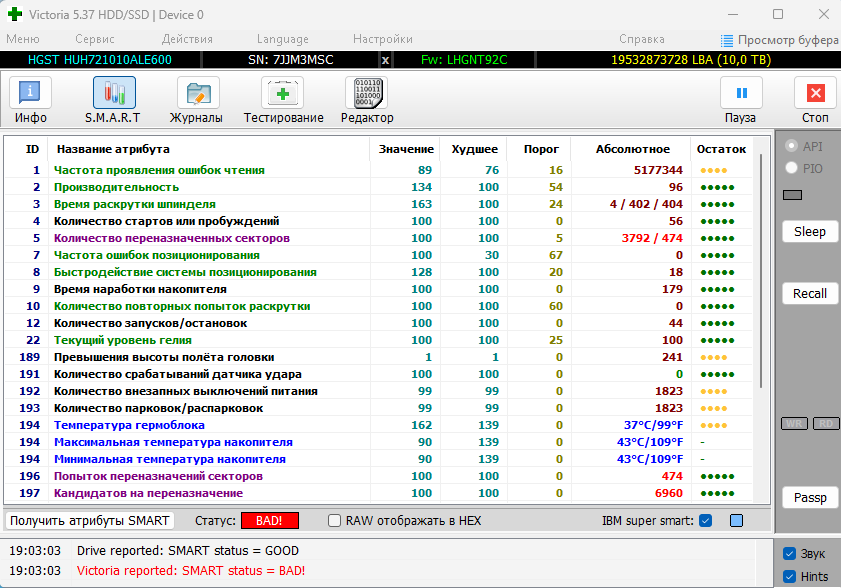841x588 pixels.
Task: Select row Время наработки накопителя
Action: pos(379,289)
